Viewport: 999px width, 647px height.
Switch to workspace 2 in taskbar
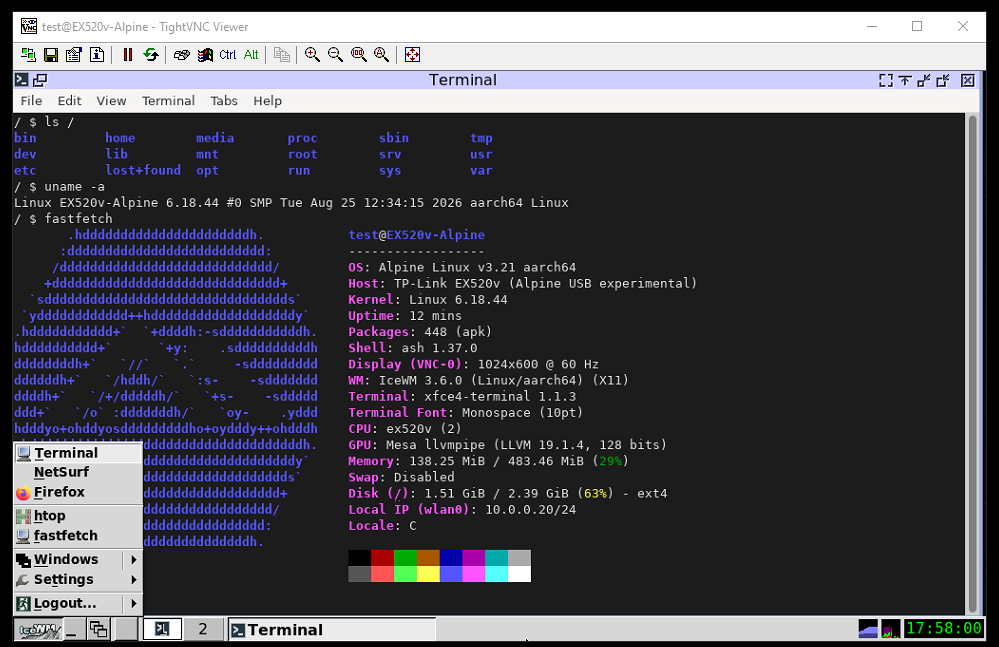click(x=203, y=630)
